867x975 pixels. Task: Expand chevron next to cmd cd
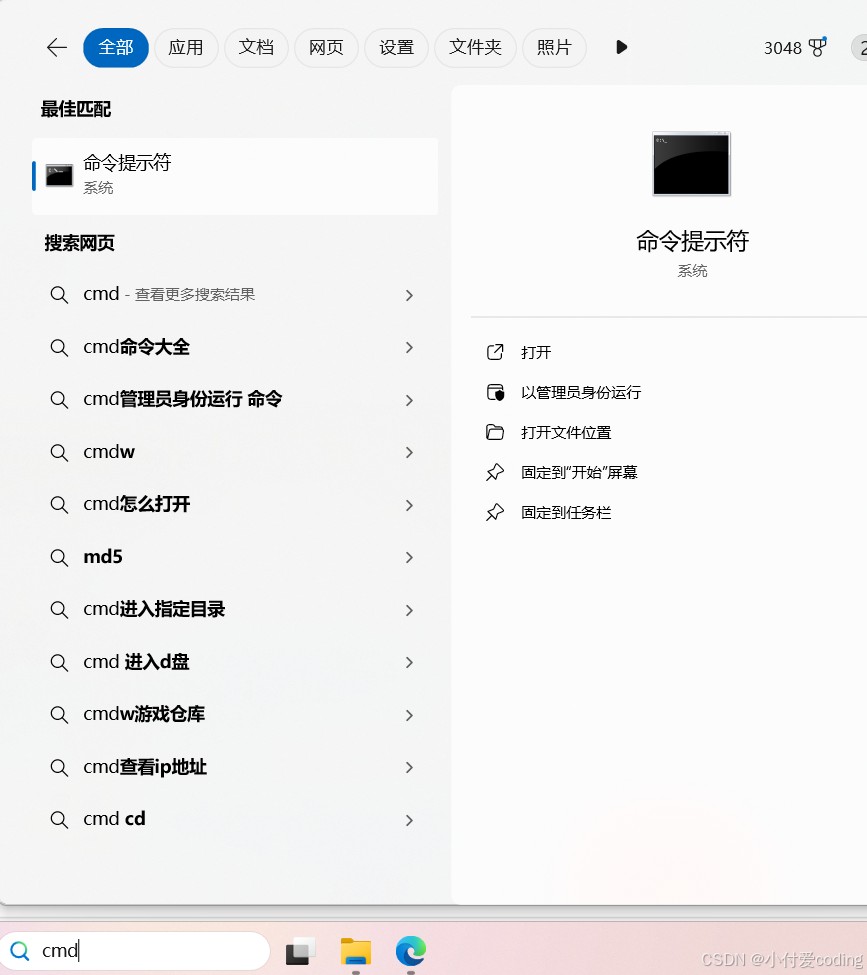click(x=409, y=820)
